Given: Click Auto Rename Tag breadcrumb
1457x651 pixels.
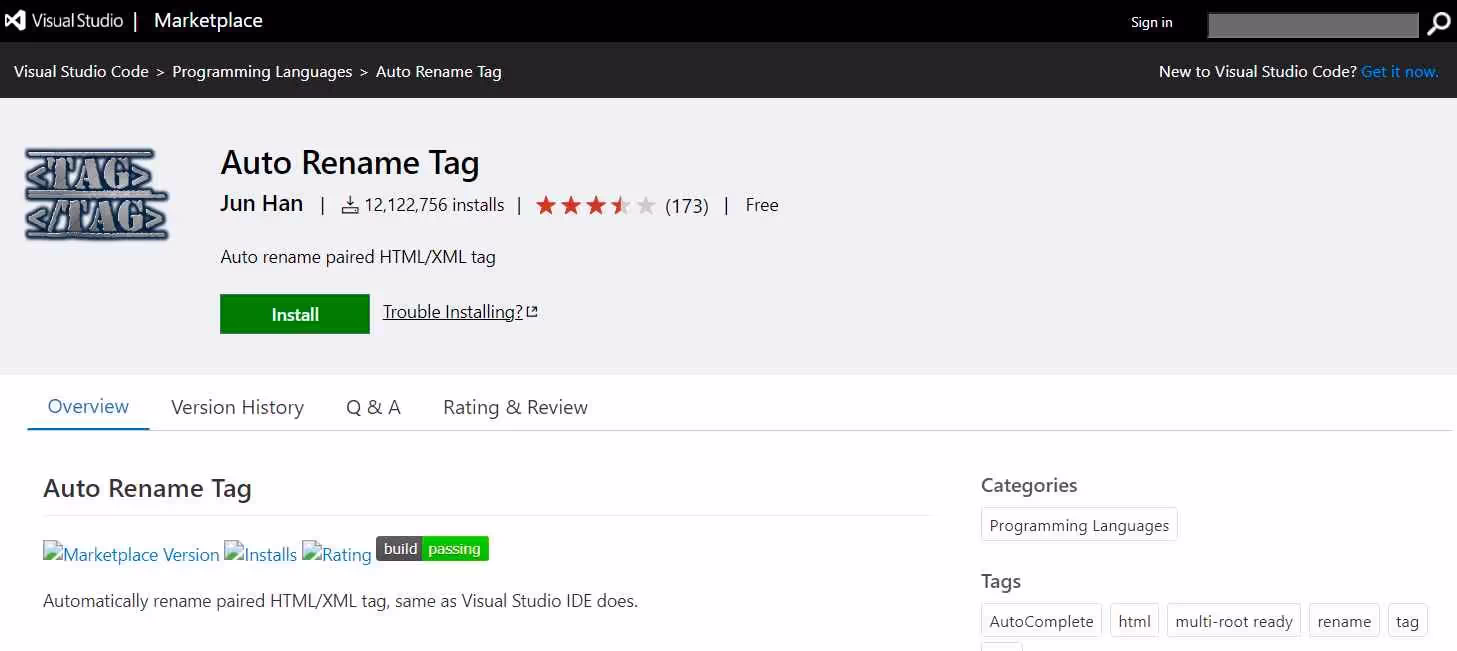Looking at the screenshot, I should pyautogui.click(x=439, y=72).
